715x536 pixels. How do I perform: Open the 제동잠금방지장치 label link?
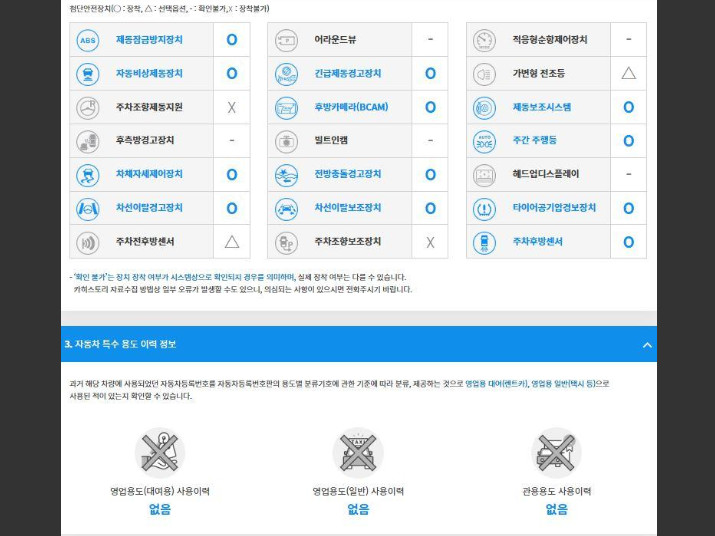[149, 40]
